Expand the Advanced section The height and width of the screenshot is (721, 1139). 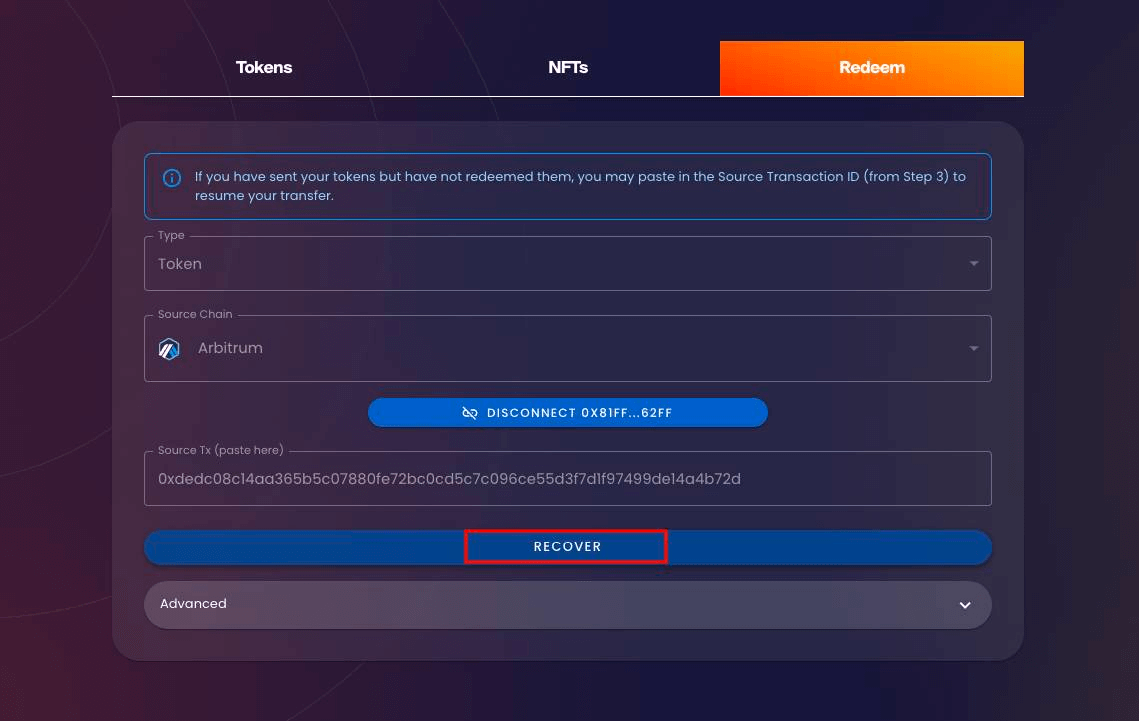coord(560,605)
